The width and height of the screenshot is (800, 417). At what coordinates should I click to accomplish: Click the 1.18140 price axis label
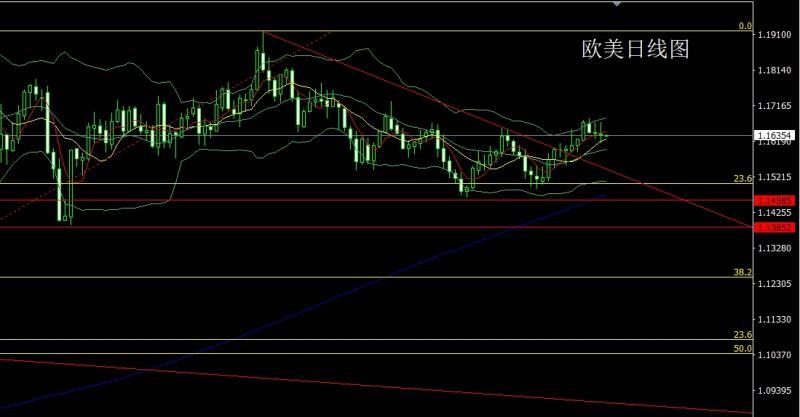pos(776,70)
